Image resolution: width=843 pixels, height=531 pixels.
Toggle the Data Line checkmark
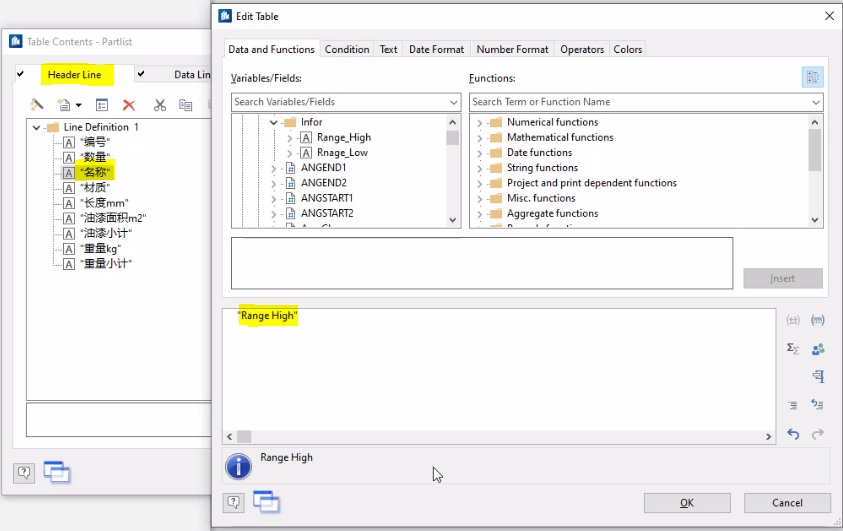click(x=141, y=74)
